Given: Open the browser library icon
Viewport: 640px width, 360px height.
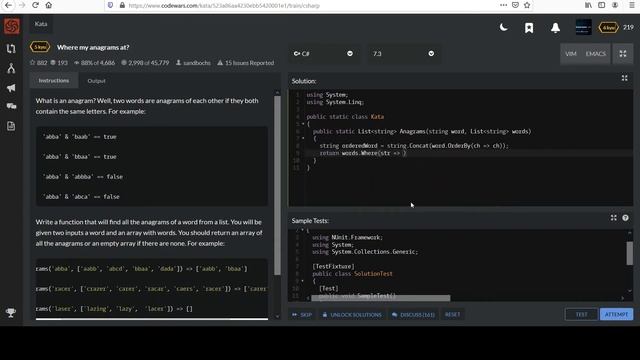Looking at the screenshot, I should [x=588, y=5].
